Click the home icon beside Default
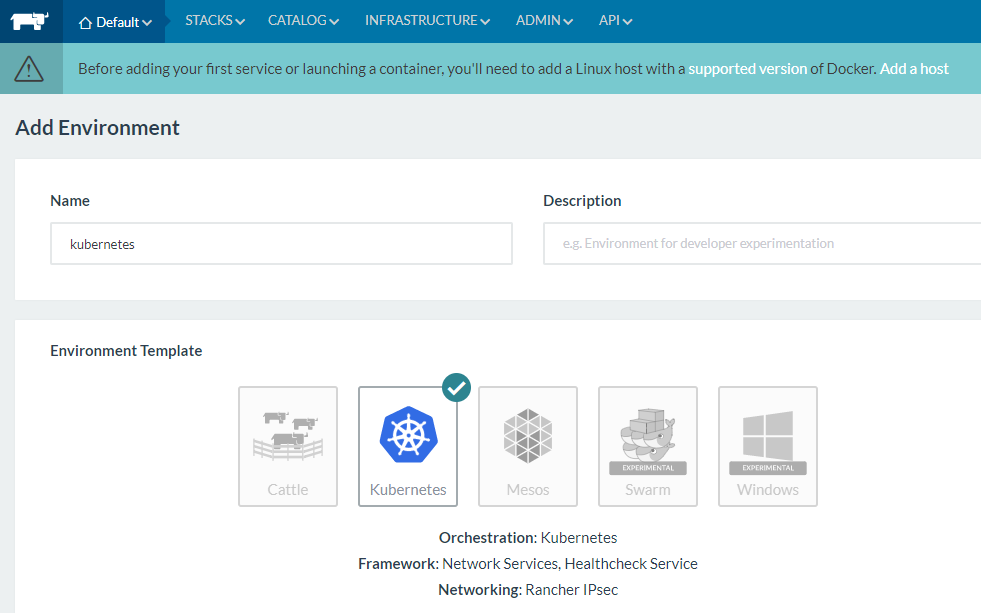 (x=85, y=22)
